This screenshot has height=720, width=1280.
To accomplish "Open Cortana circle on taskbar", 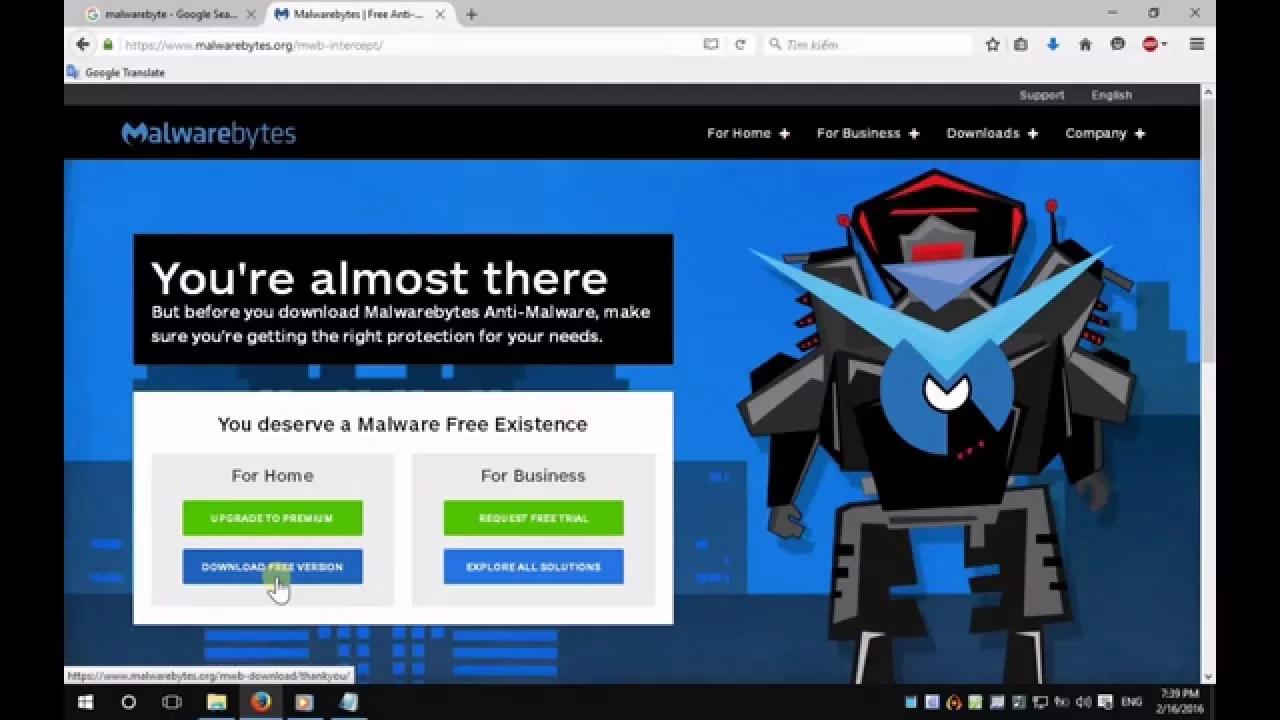I will pyautogui.click(x=128, y=702).
